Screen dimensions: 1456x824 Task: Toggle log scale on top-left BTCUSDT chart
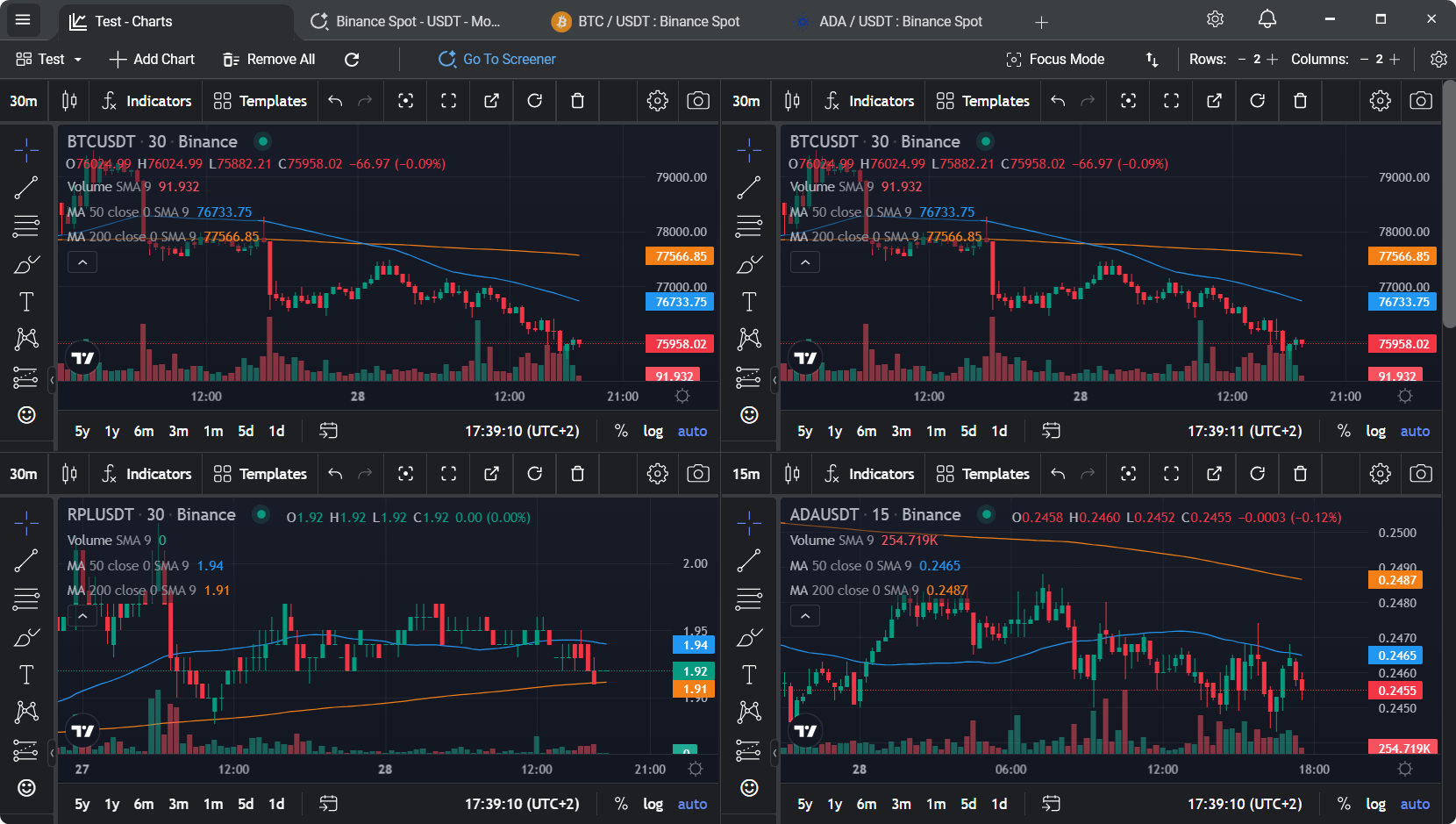point(653,431)
